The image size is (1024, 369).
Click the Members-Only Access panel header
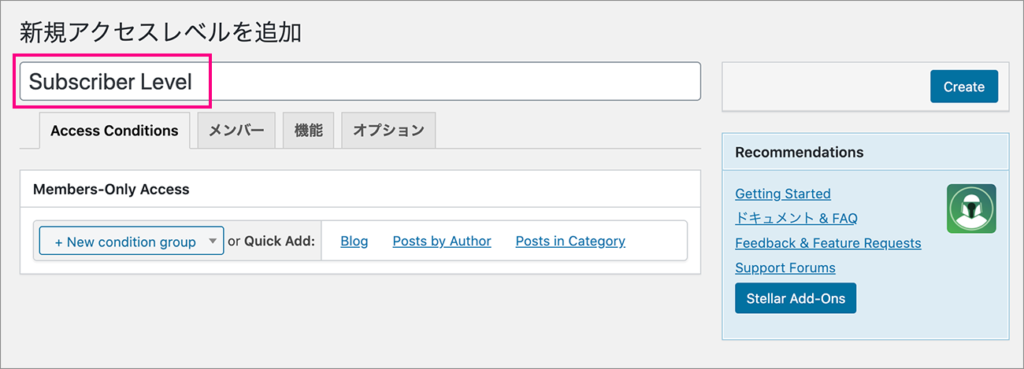click(x=360, y=189)
